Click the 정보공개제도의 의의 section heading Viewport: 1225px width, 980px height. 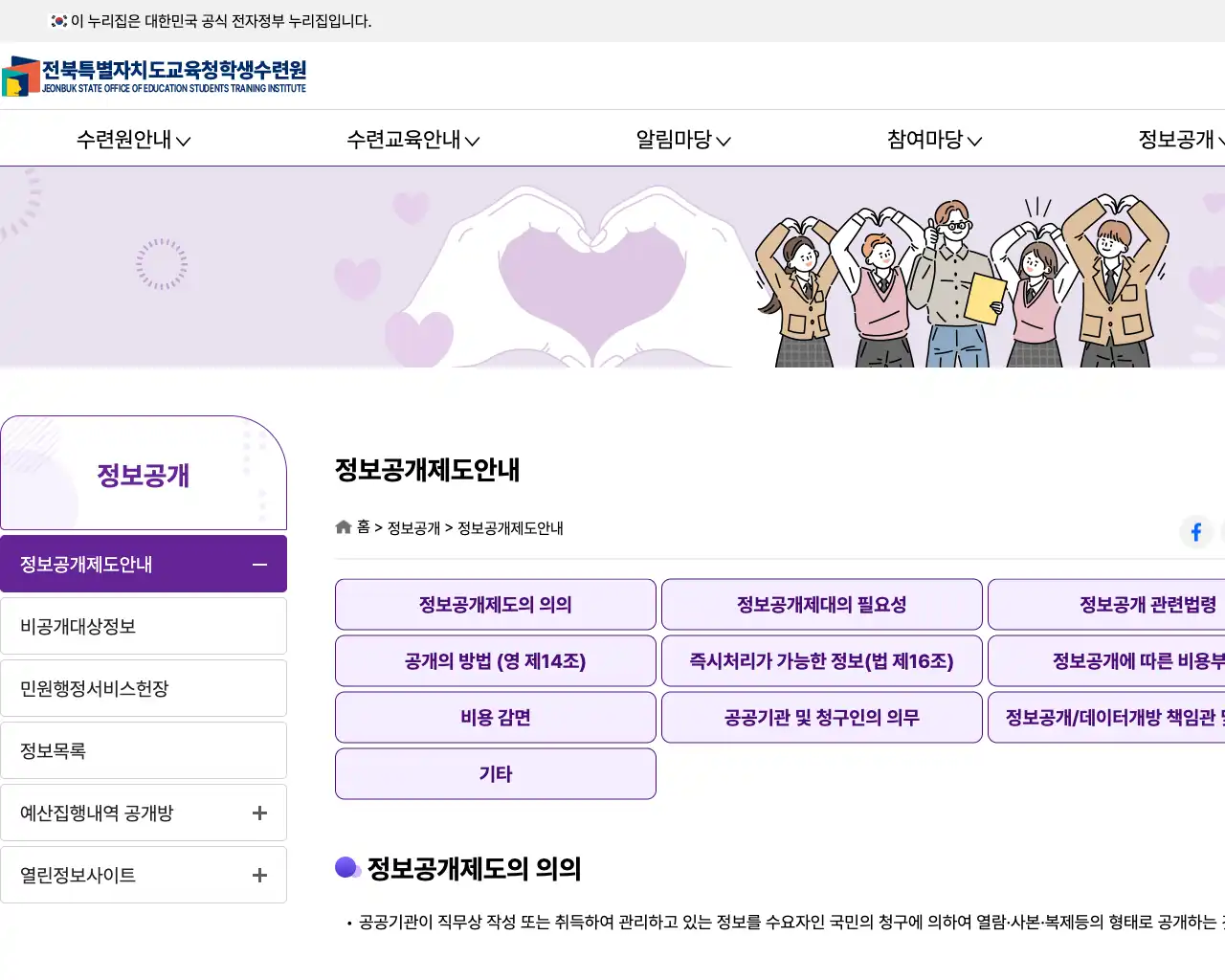[475, 869]
